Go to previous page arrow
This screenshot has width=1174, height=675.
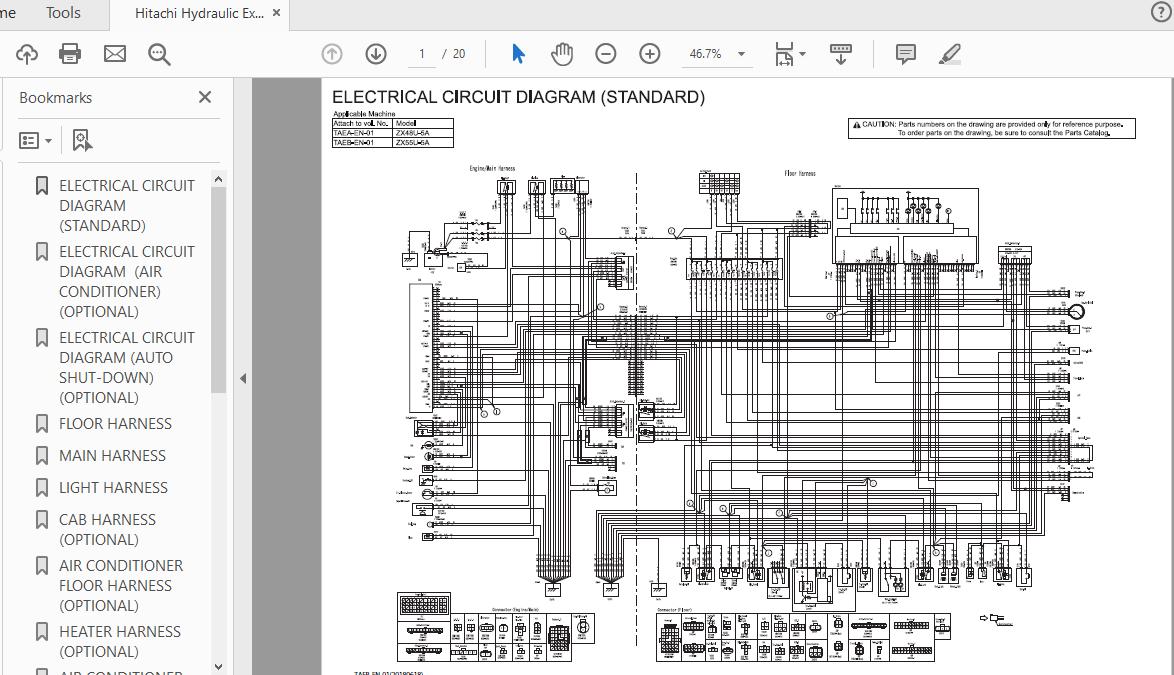click(332, 54)
